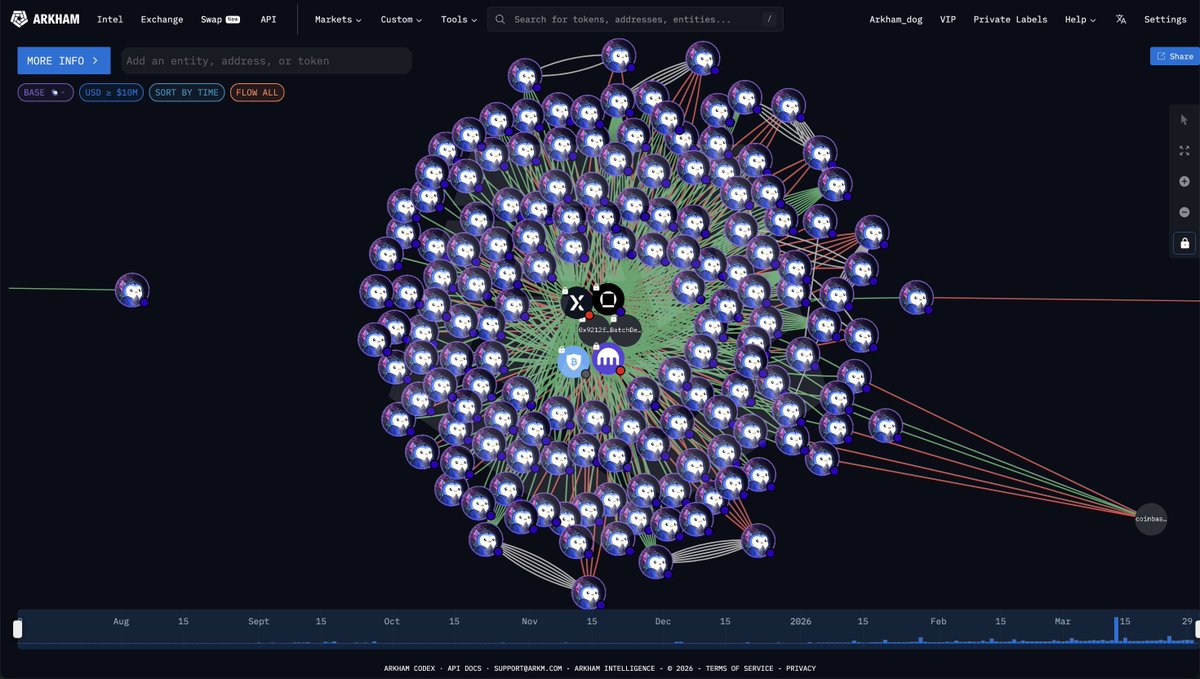Click the blue Share button
This screenshot has height=679, width=1200.
click(1174, 56)
